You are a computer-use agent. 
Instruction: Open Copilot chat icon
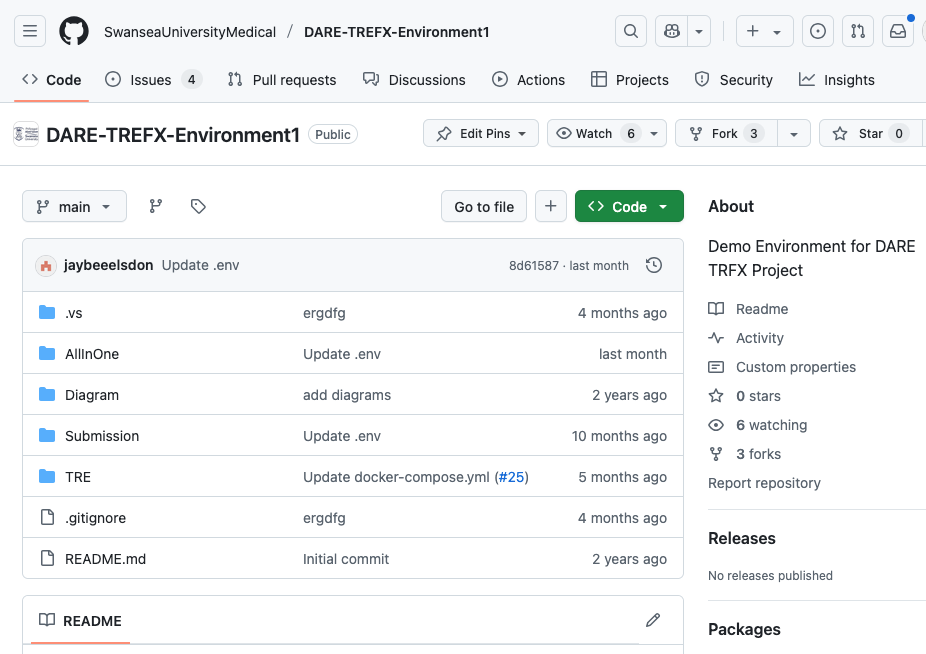point(671,31)
